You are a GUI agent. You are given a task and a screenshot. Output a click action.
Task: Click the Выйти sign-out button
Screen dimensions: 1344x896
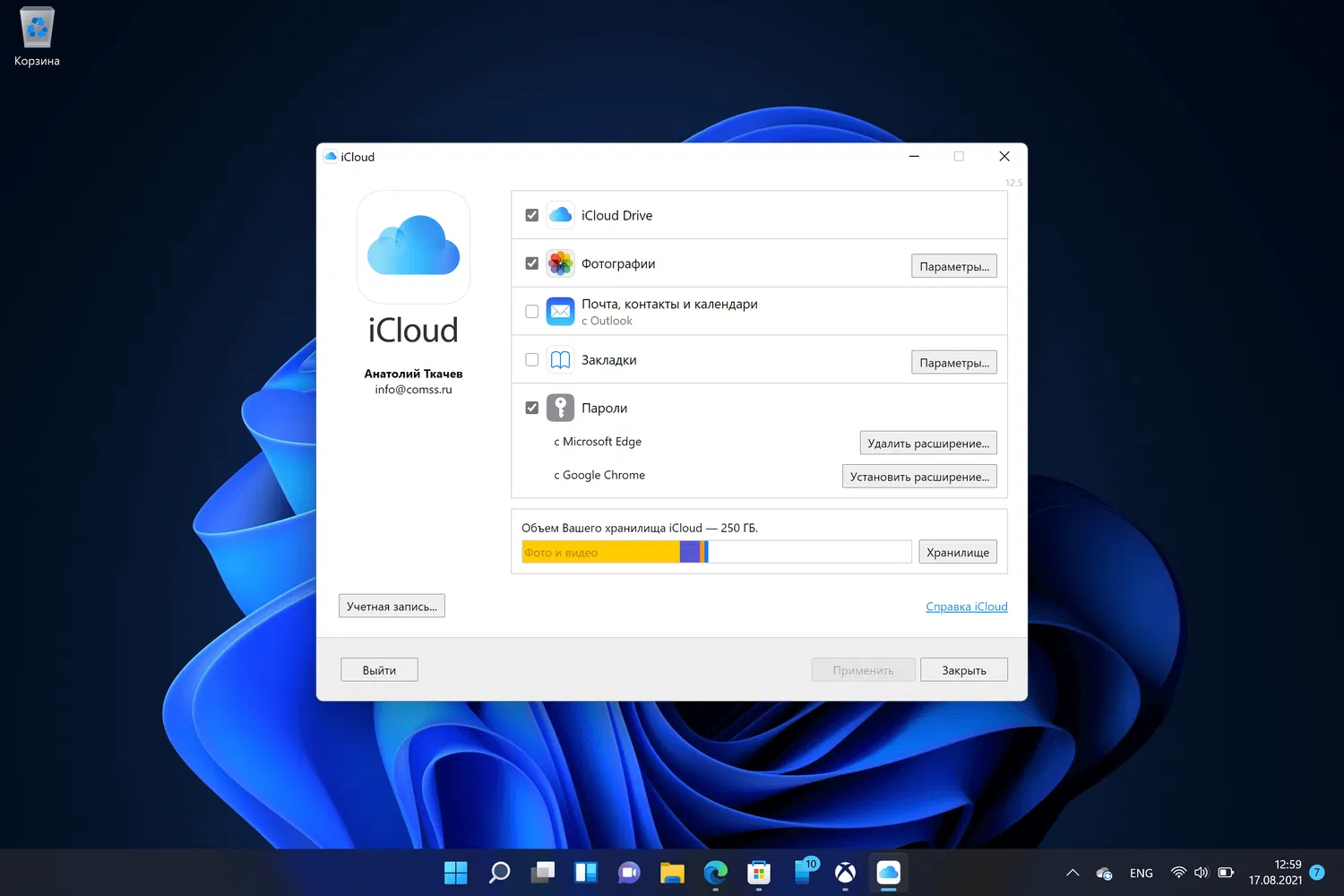[379, 670]
